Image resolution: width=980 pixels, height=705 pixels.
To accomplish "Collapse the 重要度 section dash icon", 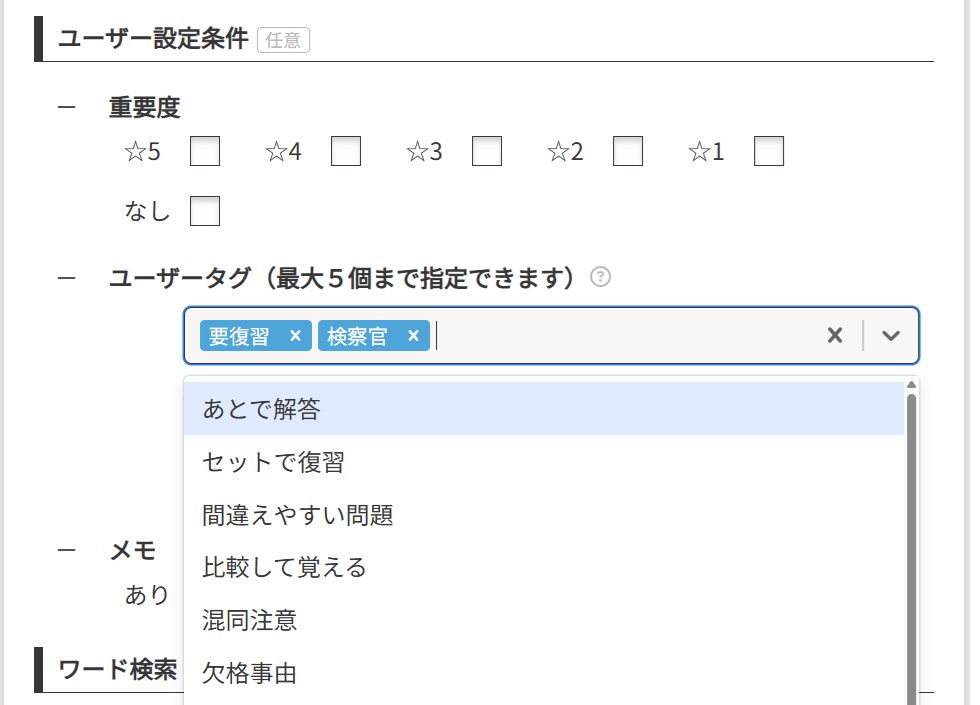I will click(x=67, y=107).
